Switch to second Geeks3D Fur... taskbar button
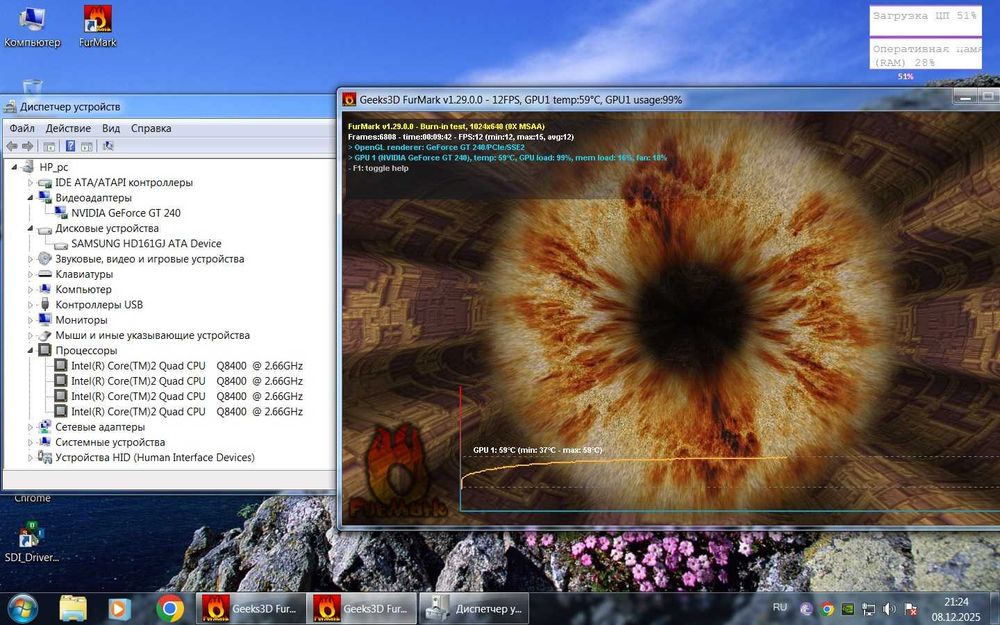This screenshot has width=1000, height=625. pyautogui.click(x=362, y=609)
